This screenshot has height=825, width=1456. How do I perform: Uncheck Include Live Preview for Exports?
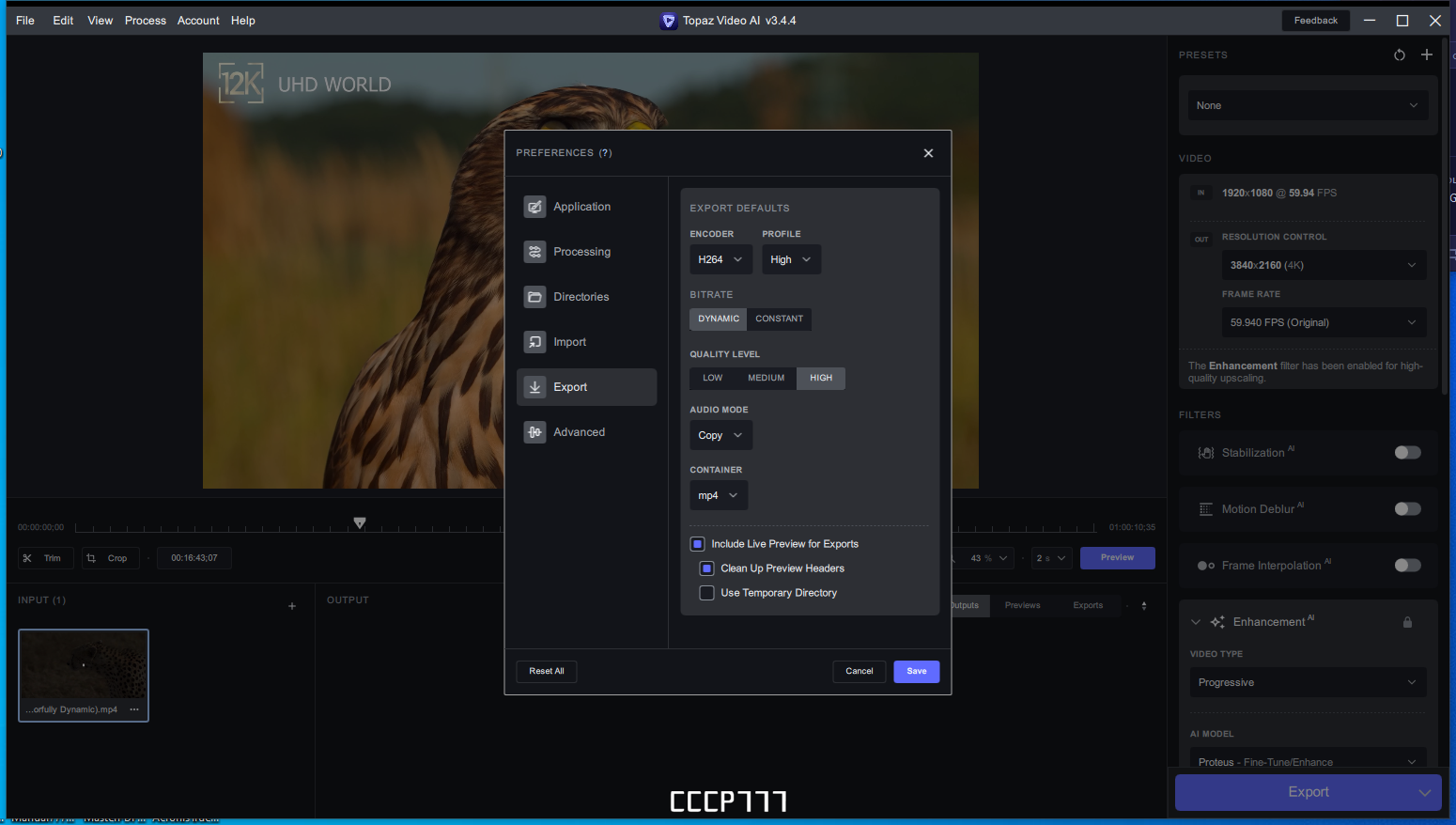698,544
